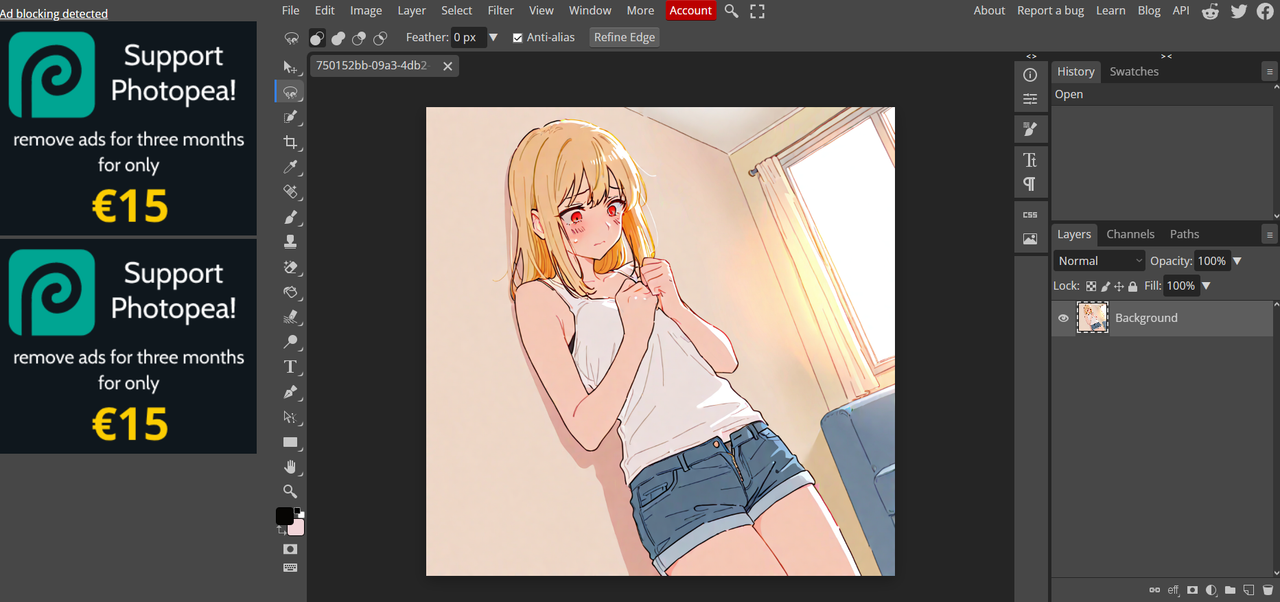Swap foreground and background colors
Image resolution: width=1280 pixels, height=602 pixels.
tap(281, 530)
